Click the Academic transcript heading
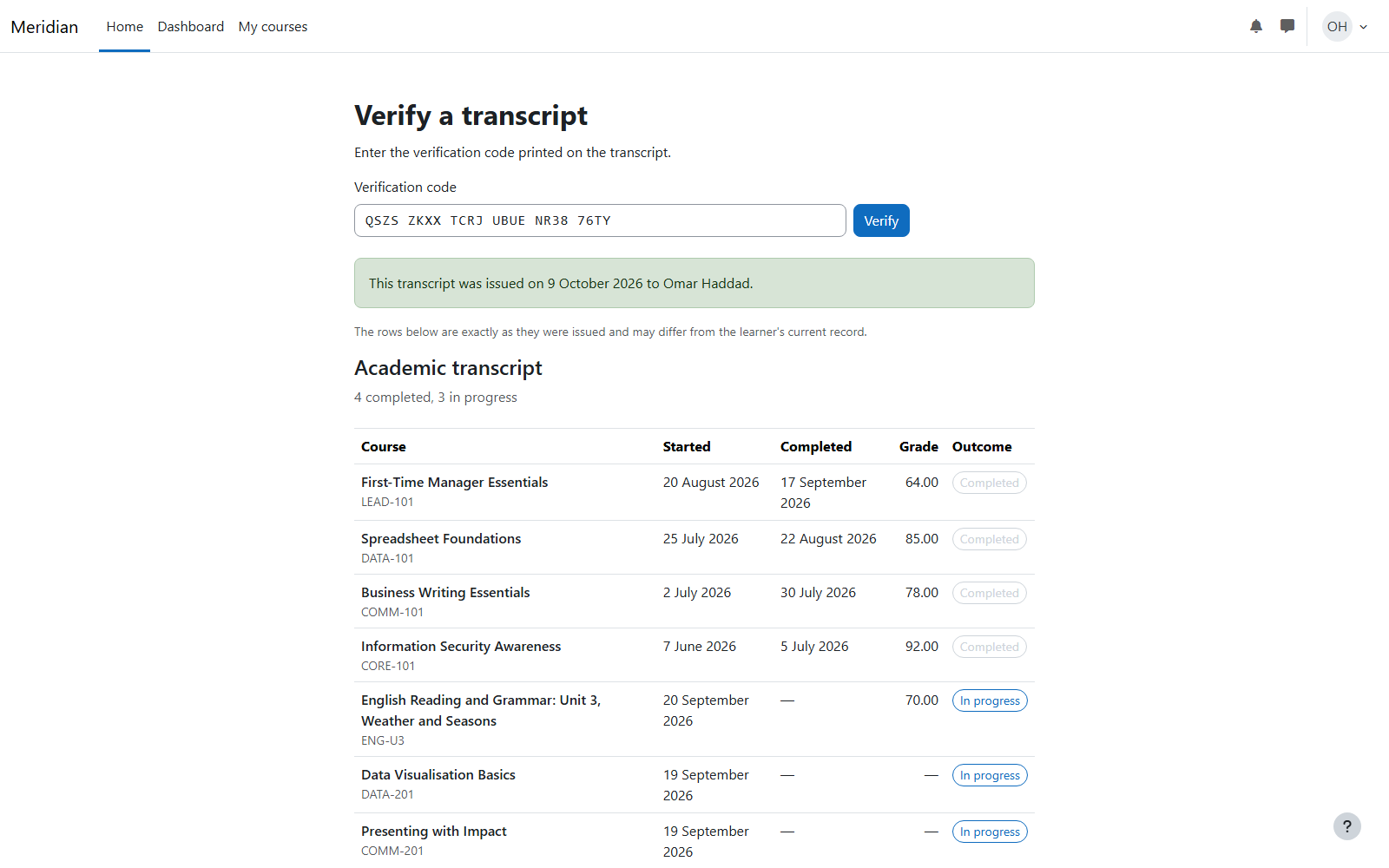Screen dimensions: 1389x868 click(x=448, y=368)
